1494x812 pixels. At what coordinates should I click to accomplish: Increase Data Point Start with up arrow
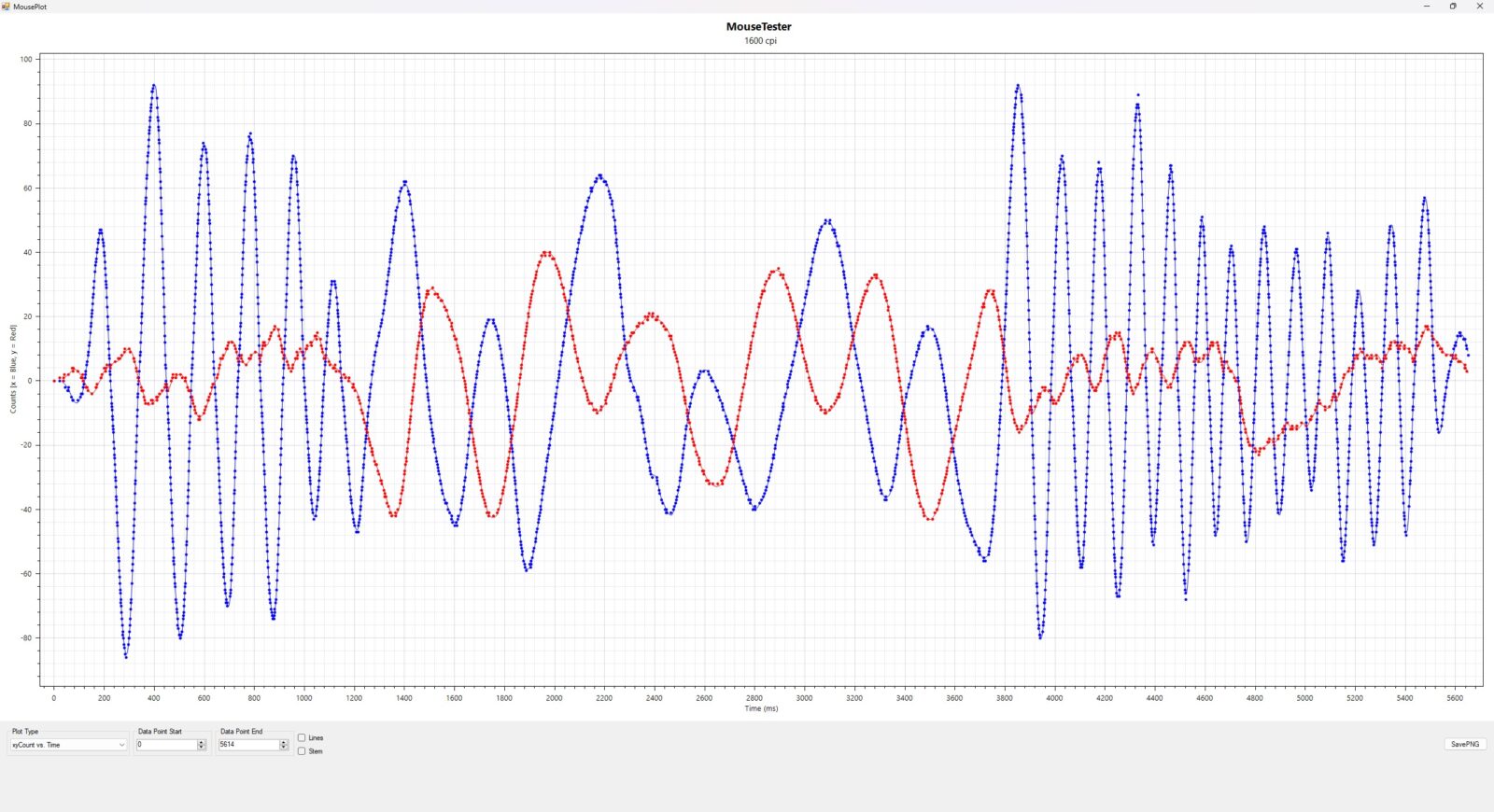(x=202, y=742)
